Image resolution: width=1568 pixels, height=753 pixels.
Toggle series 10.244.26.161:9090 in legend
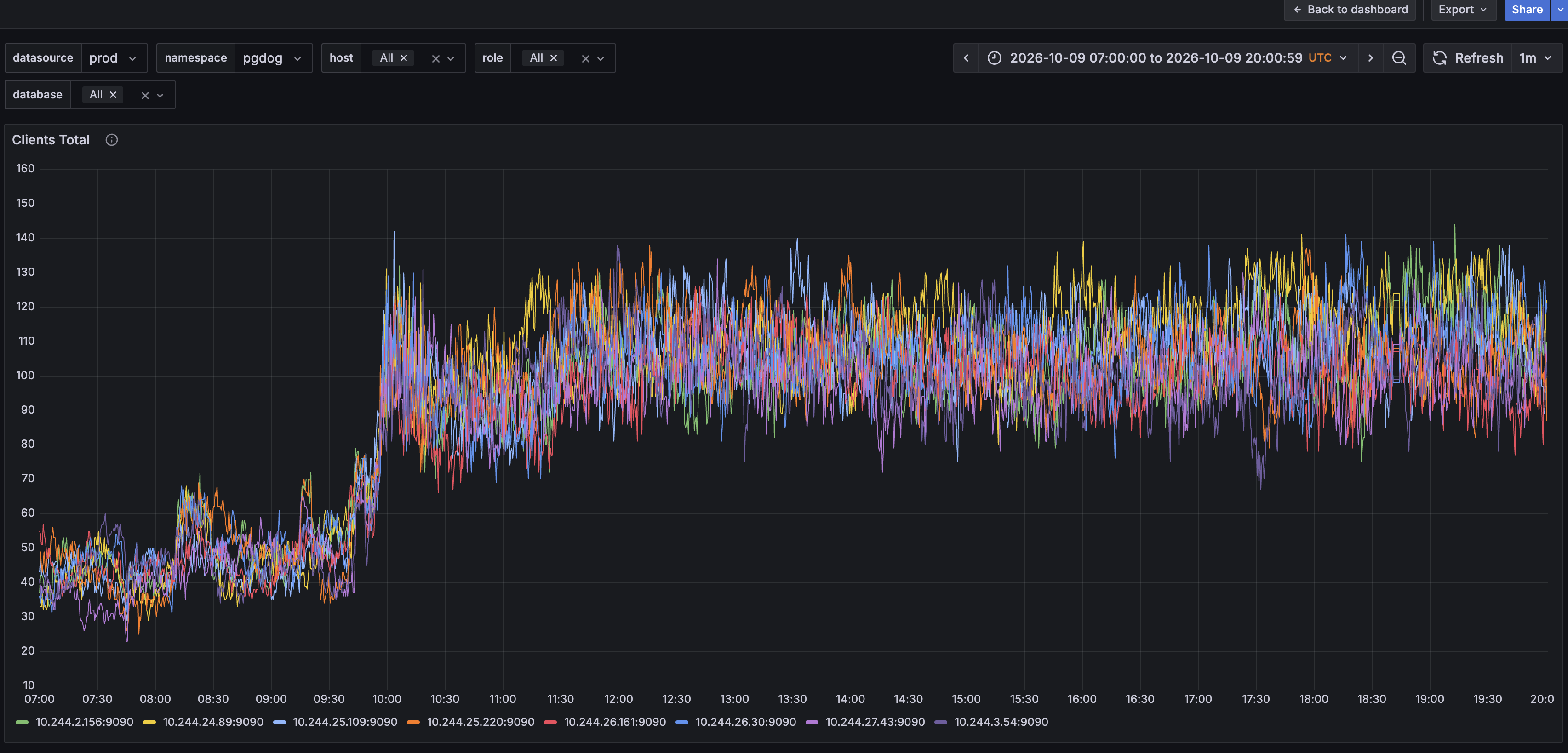coord(615,722)
